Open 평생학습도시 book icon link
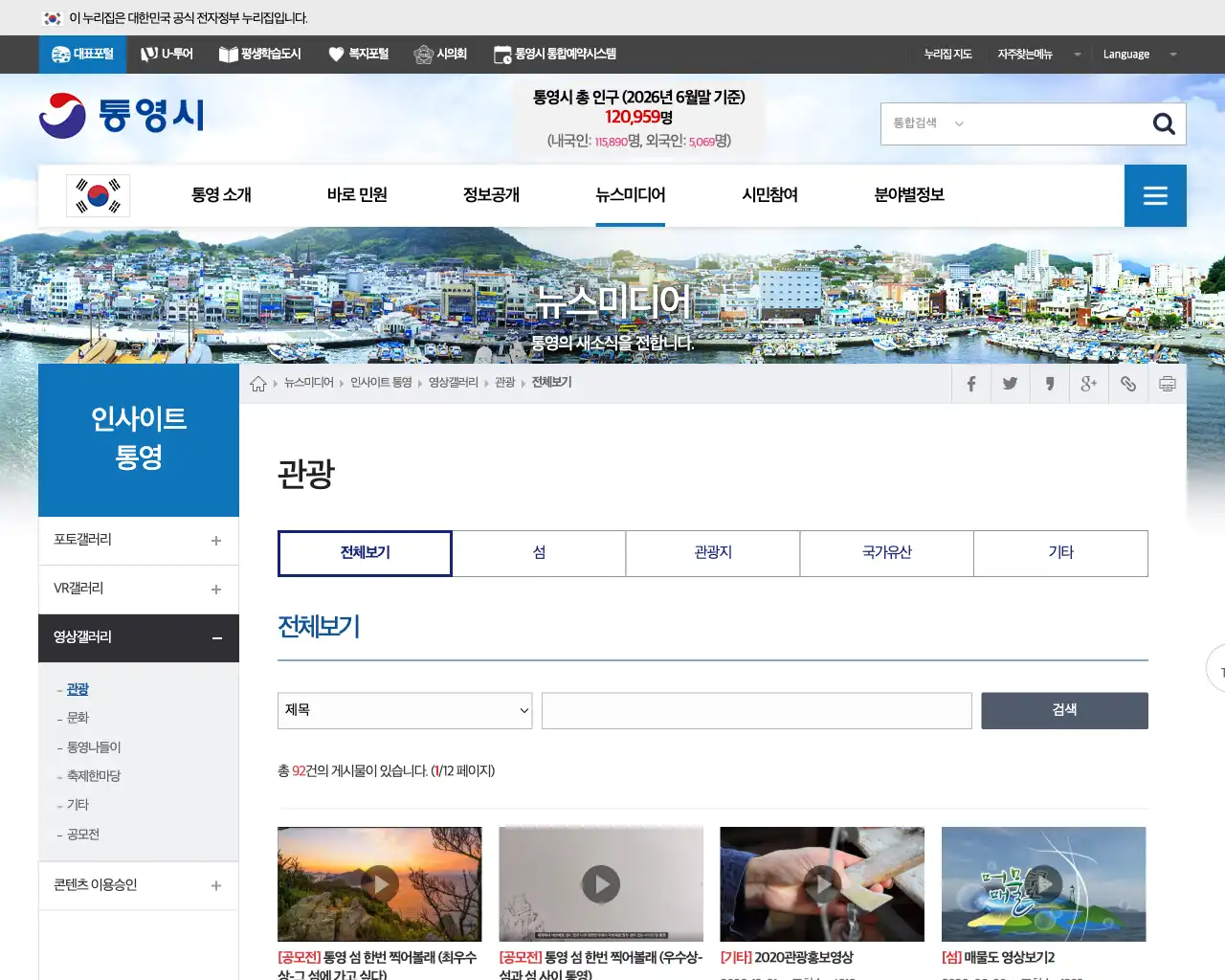Image resolution: width=1225 pixels, height=980 pixels. tap(259, 55)
